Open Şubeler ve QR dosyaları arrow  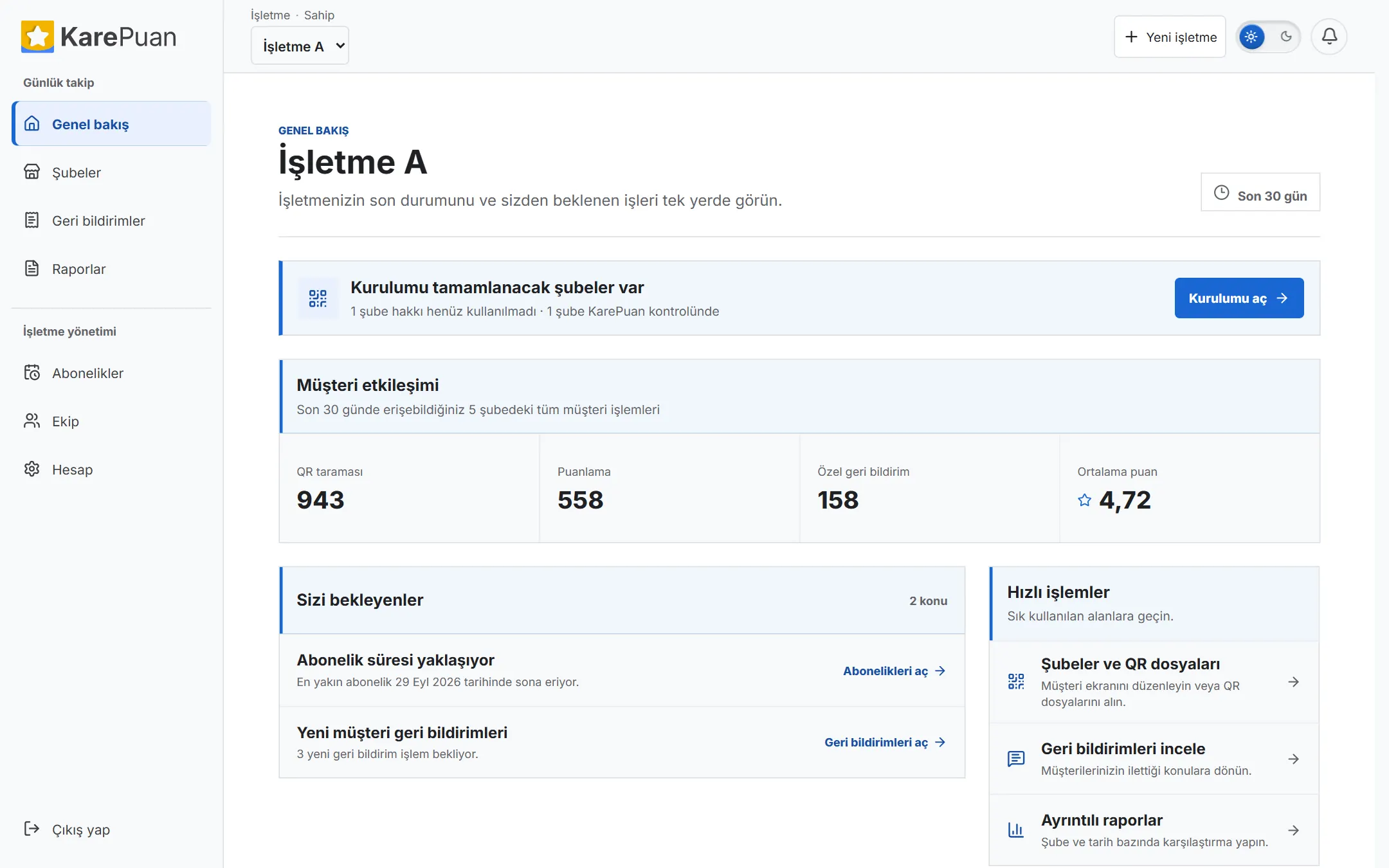[1294, 682]
